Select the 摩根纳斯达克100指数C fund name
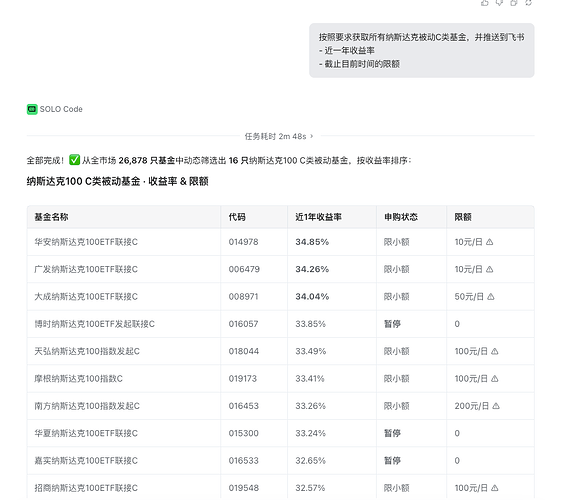Image resolution: width=585 pixels, height=500 pixels. (x=78, y=378)
